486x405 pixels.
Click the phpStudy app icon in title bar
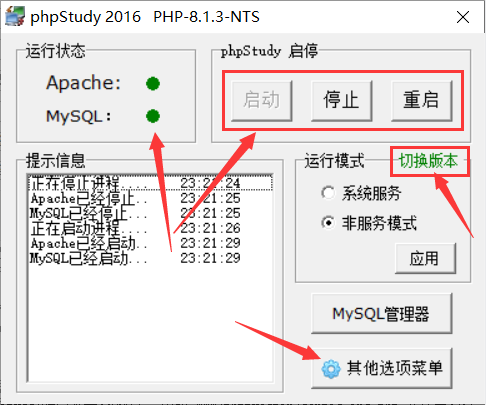coord(15,16)
